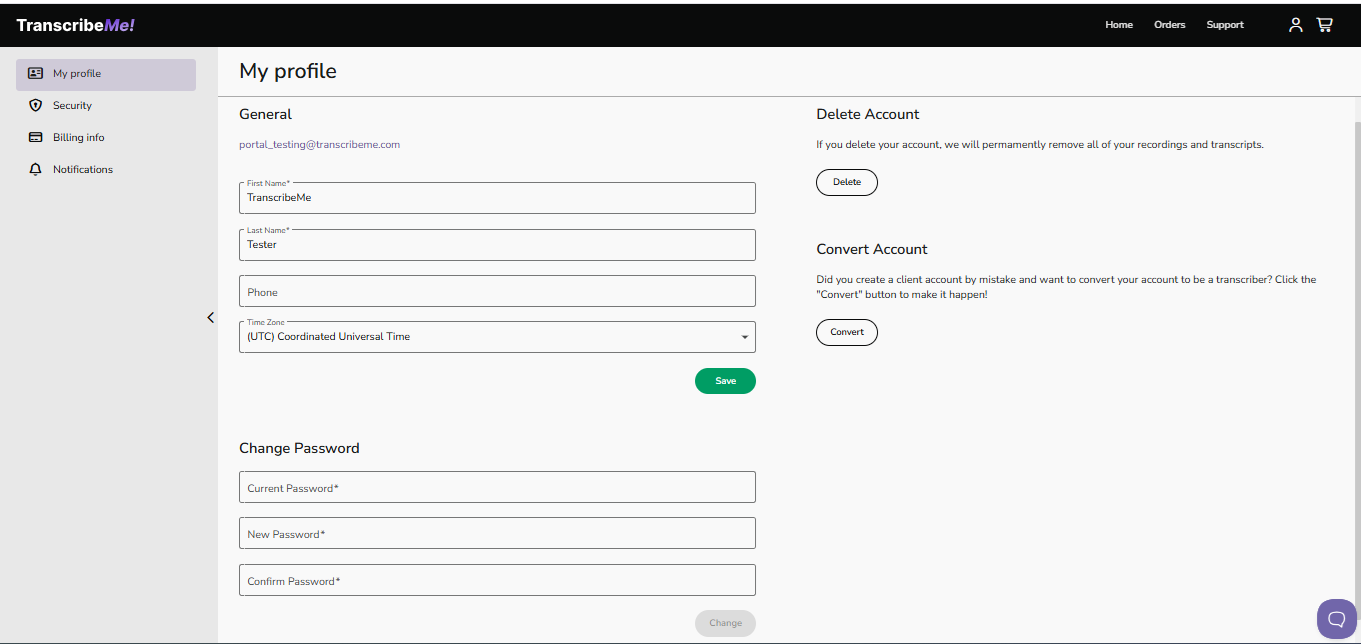Viewport: 1361px width, 644px height.
Task: Open the Support menu item
Action: click(1224, 24)
